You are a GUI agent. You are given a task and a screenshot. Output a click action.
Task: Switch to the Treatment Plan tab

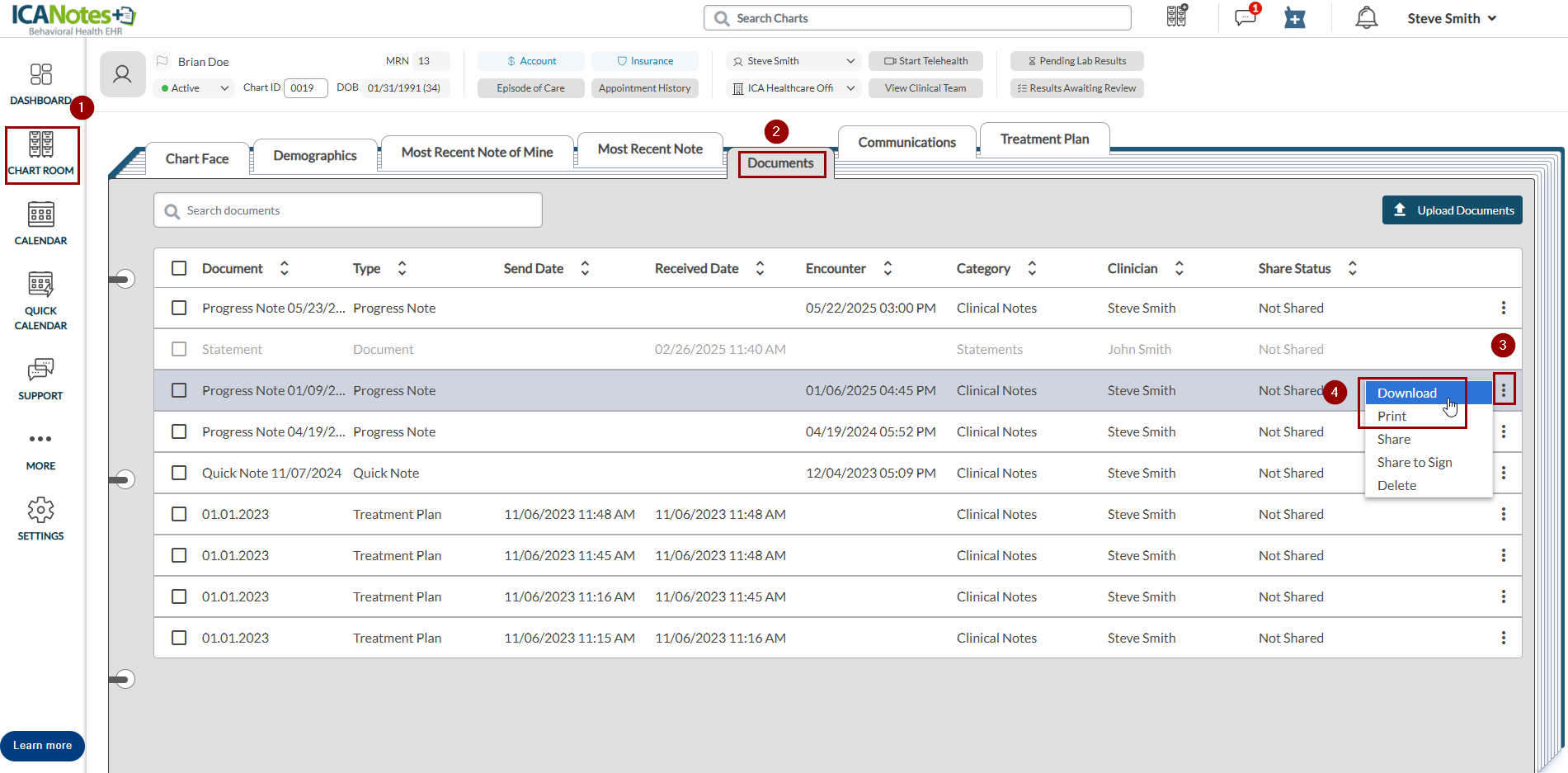click(1044, 139)
